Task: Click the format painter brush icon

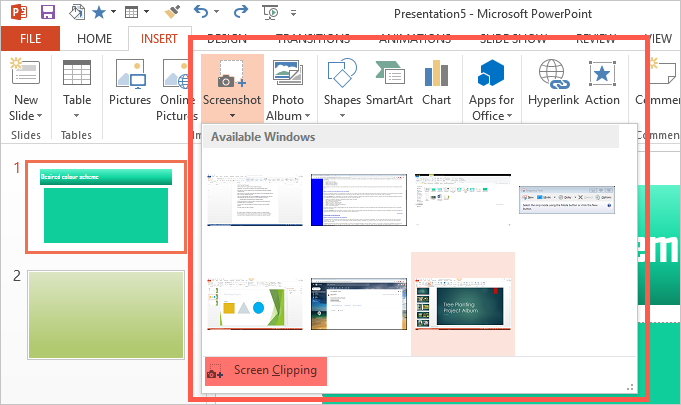Action: click(x=172, y=13)
